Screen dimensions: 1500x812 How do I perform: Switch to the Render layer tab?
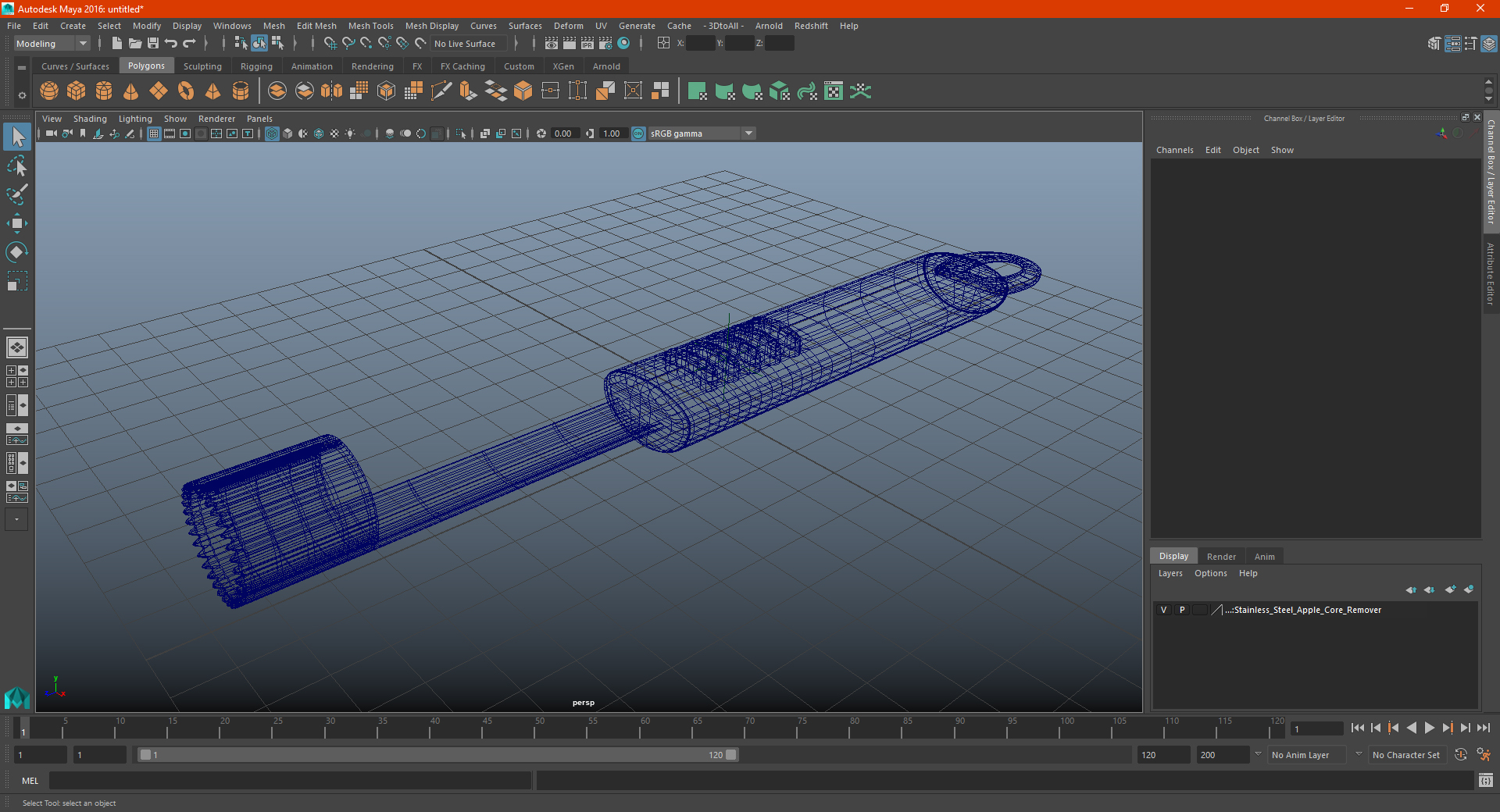pyautogui.click(x=1221, y=557)
